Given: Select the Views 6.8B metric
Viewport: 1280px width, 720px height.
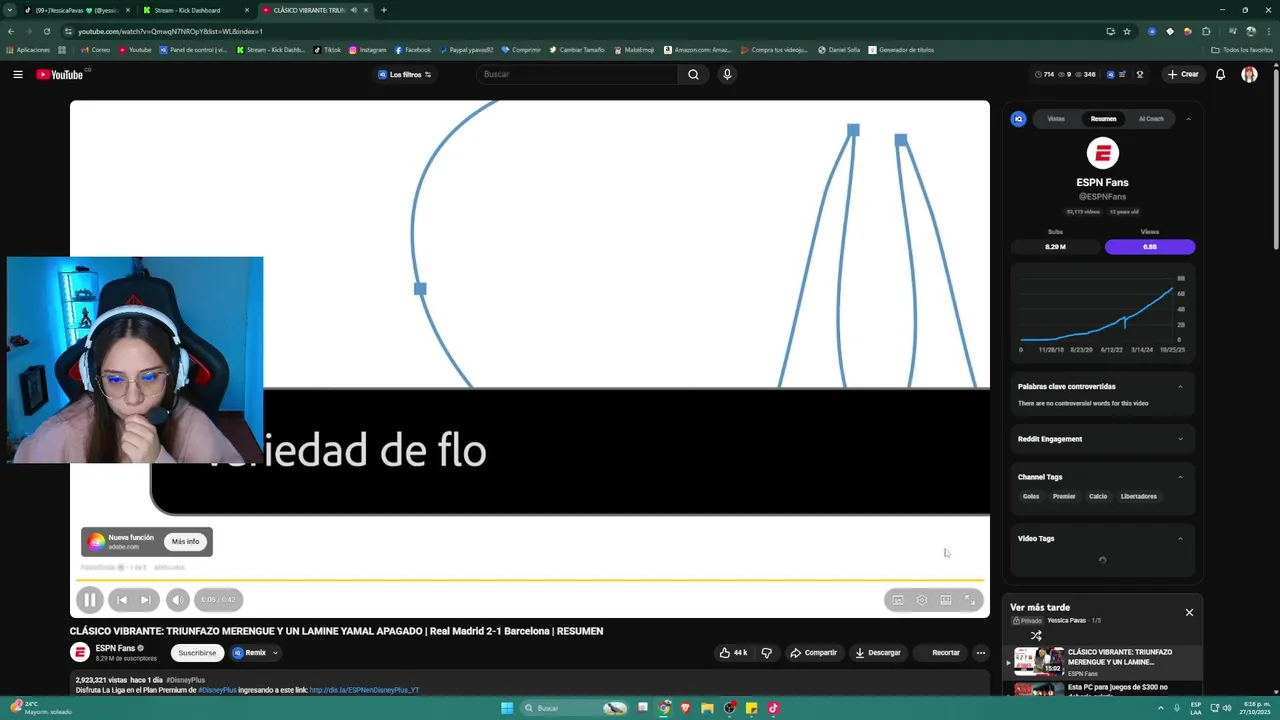Looking at the screenshot, I should (x=1150, y=246).
